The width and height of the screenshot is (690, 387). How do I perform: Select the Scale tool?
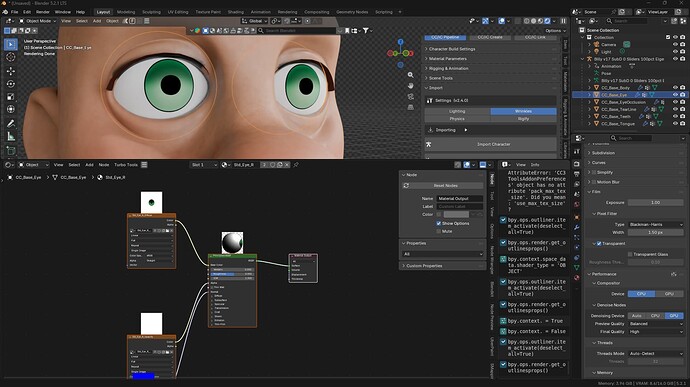point(11,97)
